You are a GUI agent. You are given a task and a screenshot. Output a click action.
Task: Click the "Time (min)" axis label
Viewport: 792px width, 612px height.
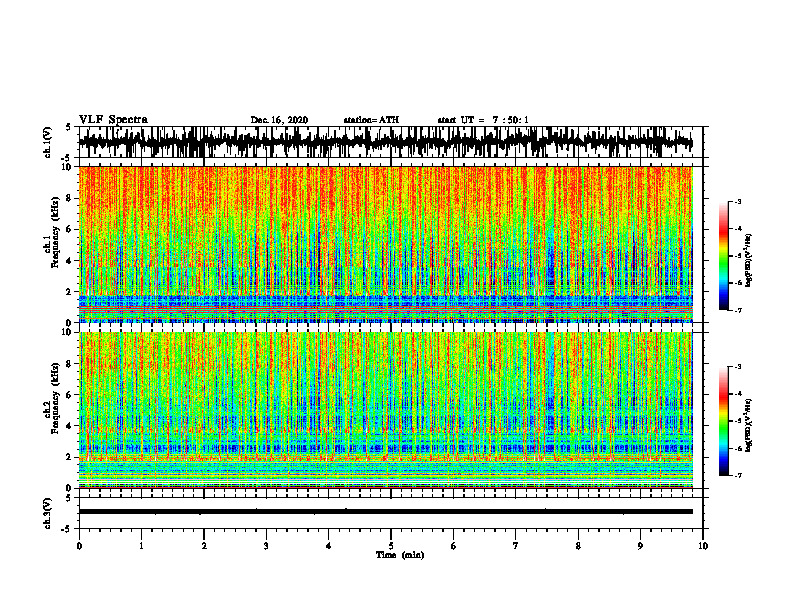point(400,555)
